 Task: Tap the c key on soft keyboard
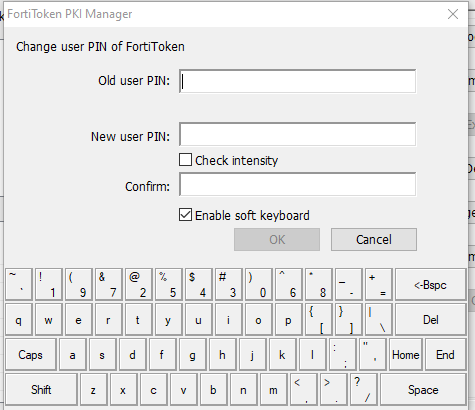154,389
